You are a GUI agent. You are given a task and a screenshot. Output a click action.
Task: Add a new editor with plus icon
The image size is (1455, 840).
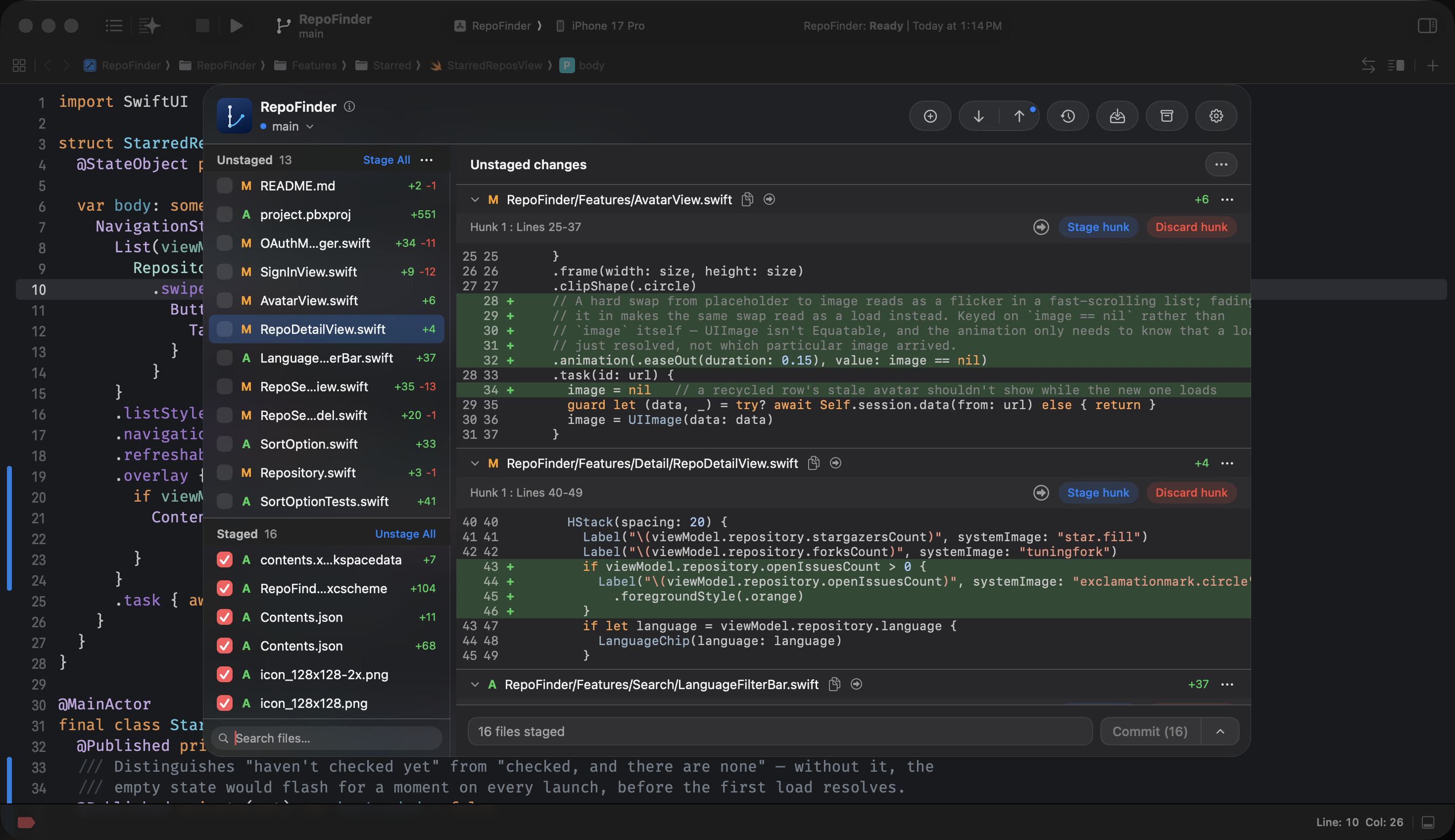click(x=1433, y=65)
